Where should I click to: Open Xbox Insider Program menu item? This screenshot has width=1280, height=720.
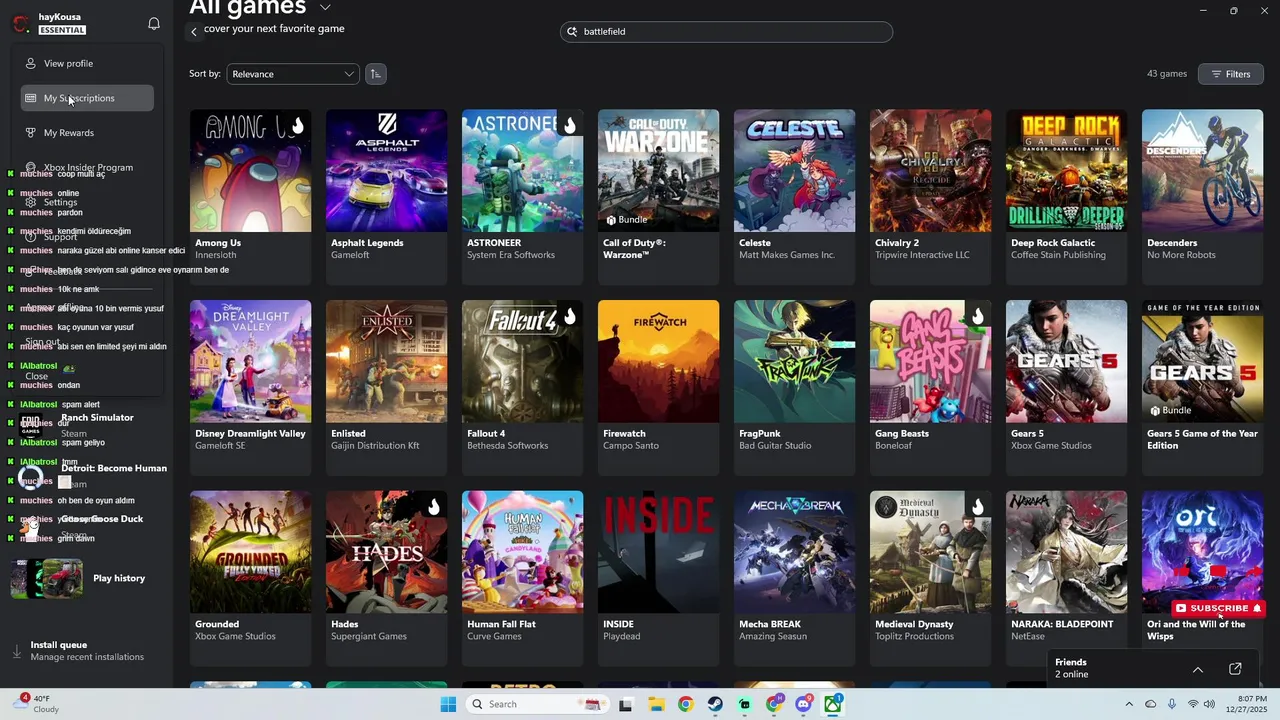pos(87,167)
